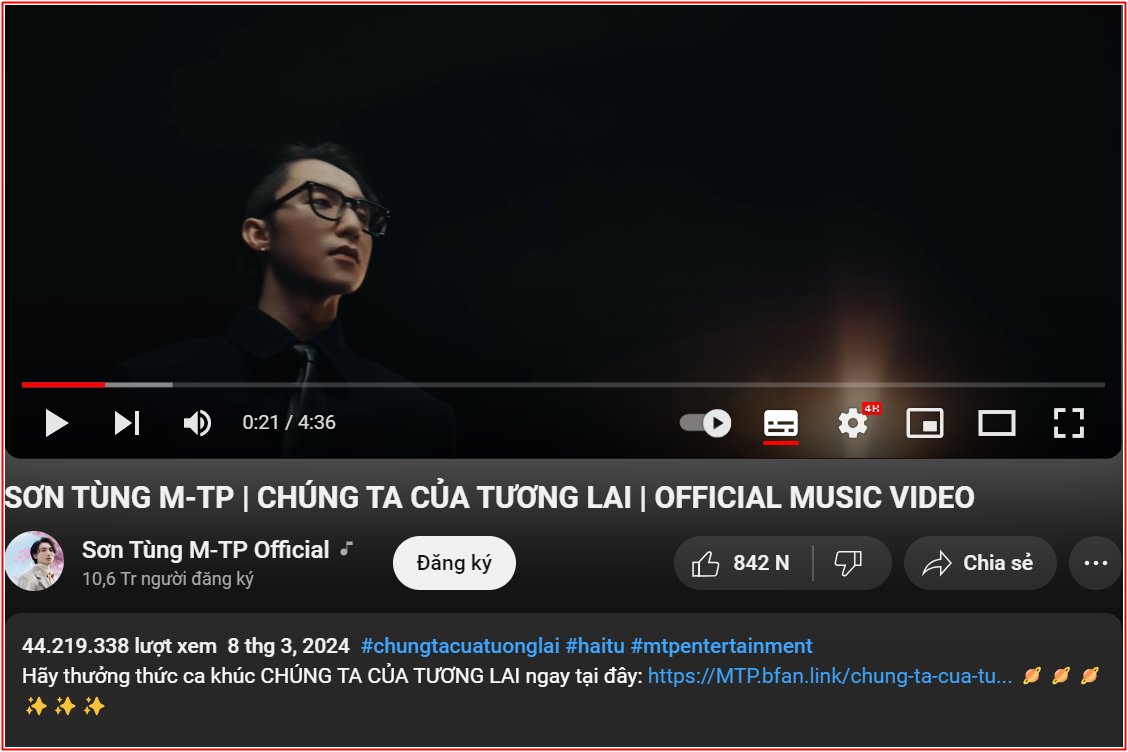Open the MTP.bfan.link URL in description
Screen dimensions: 1128x752
pos(830,676)
